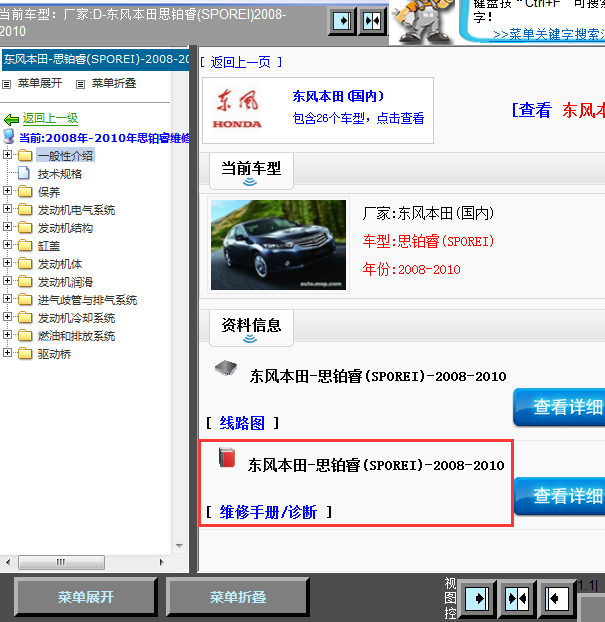Click the red book manual icon
The image size is (605, 622).
pyautogui.click(x=227, y=457)
